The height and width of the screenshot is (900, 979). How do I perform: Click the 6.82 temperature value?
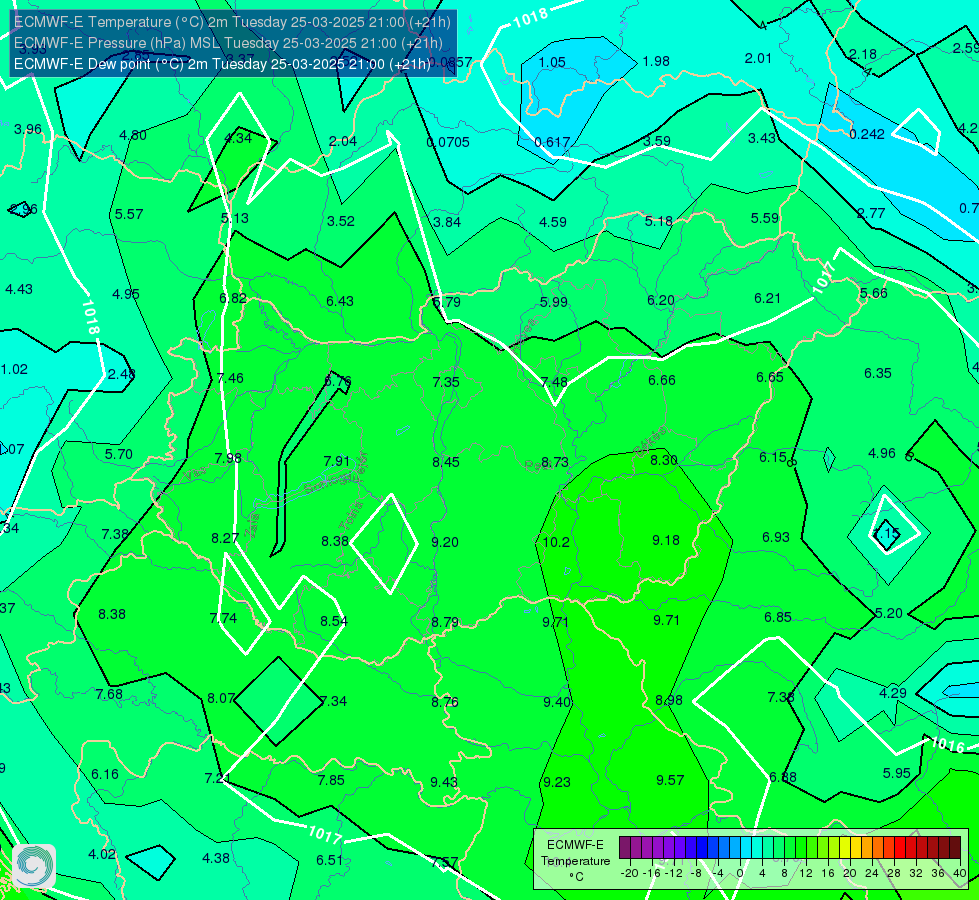[x=233, y=299]
